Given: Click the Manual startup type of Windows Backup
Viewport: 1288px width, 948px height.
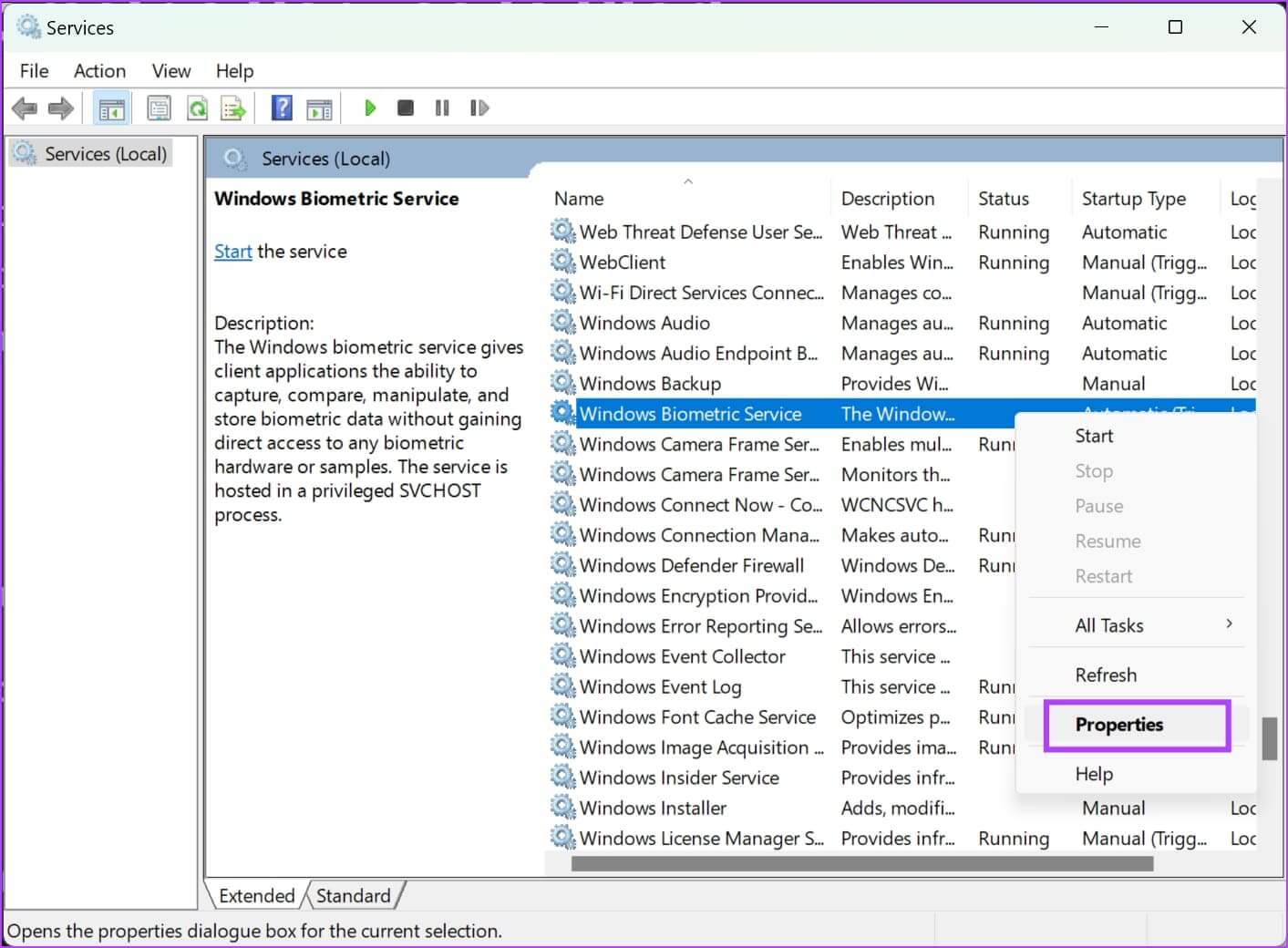Looking at the screenshot, I should [1114, 383].
